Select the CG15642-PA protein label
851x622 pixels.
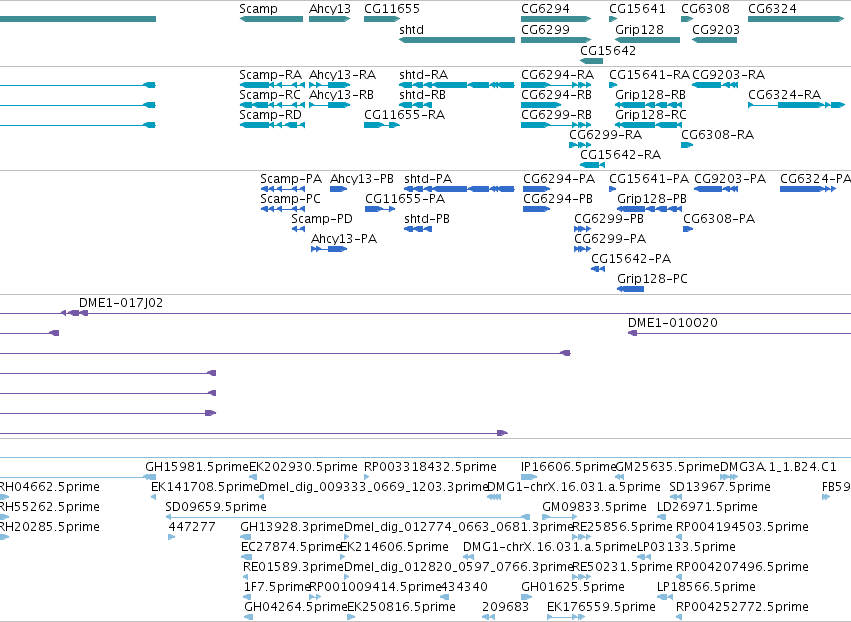coord(631,259)
